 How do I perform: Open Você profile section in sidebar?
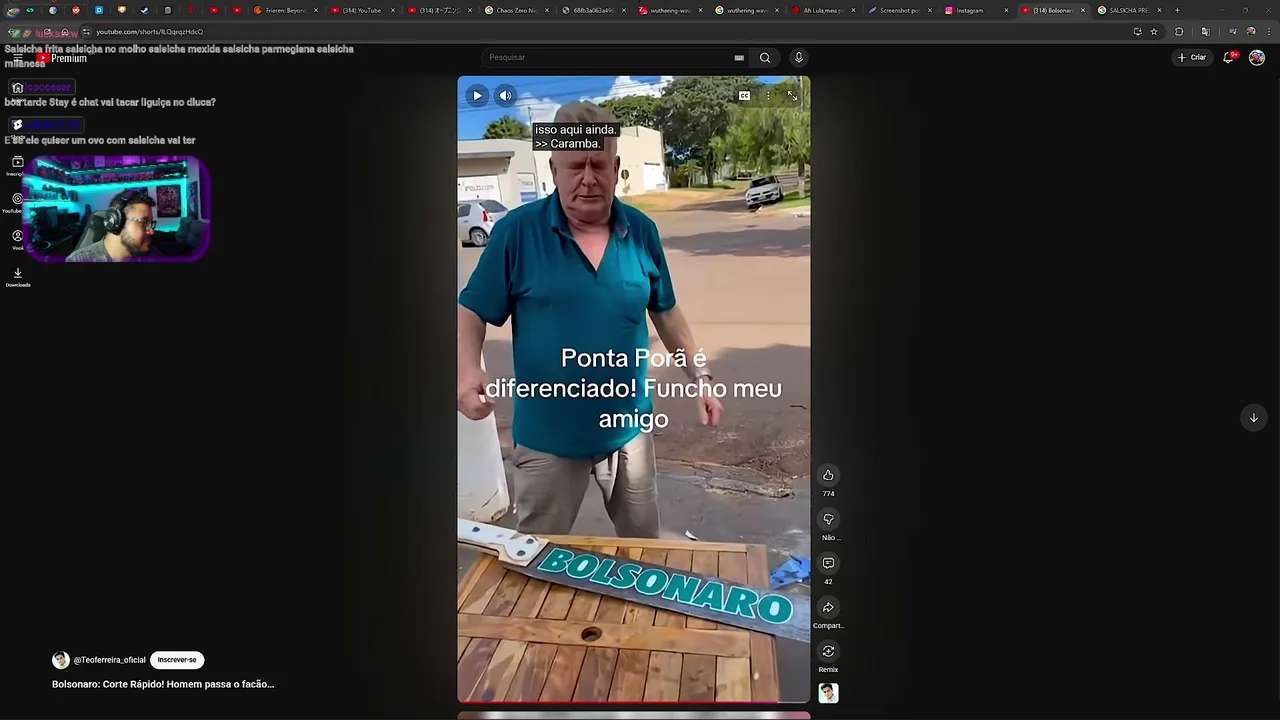click(17, 239)
